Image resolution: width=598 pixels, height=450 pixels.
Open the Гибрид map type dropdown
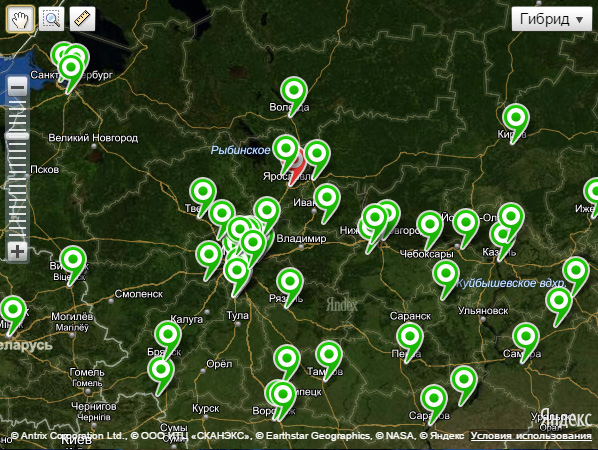(x=551, y=19)
